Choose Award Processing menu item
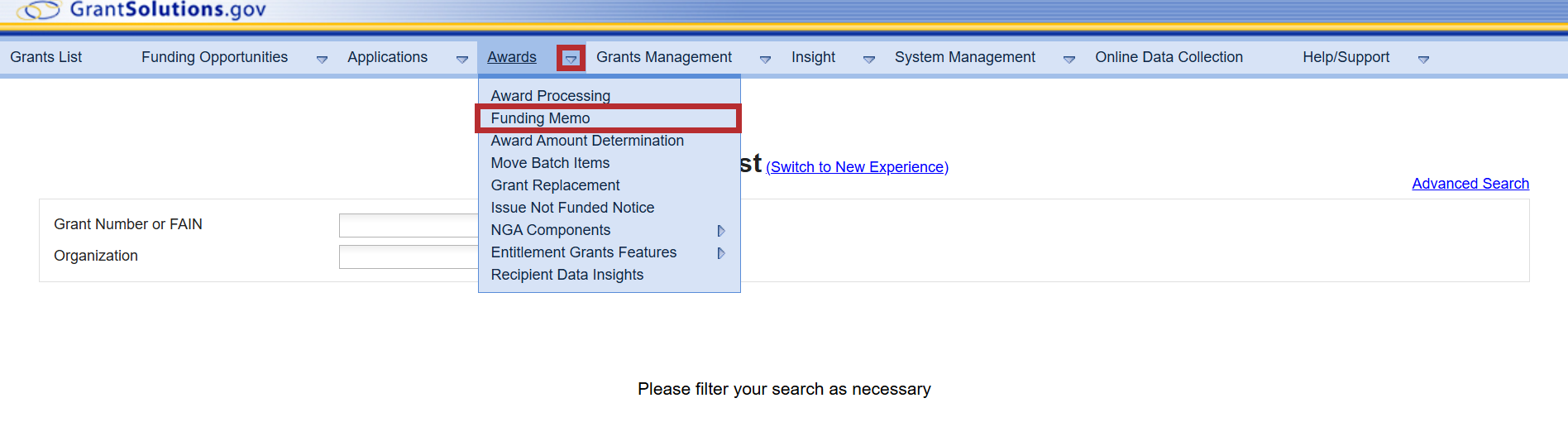The width and height of the screenshot is (1568, 427). coord(550,96)
